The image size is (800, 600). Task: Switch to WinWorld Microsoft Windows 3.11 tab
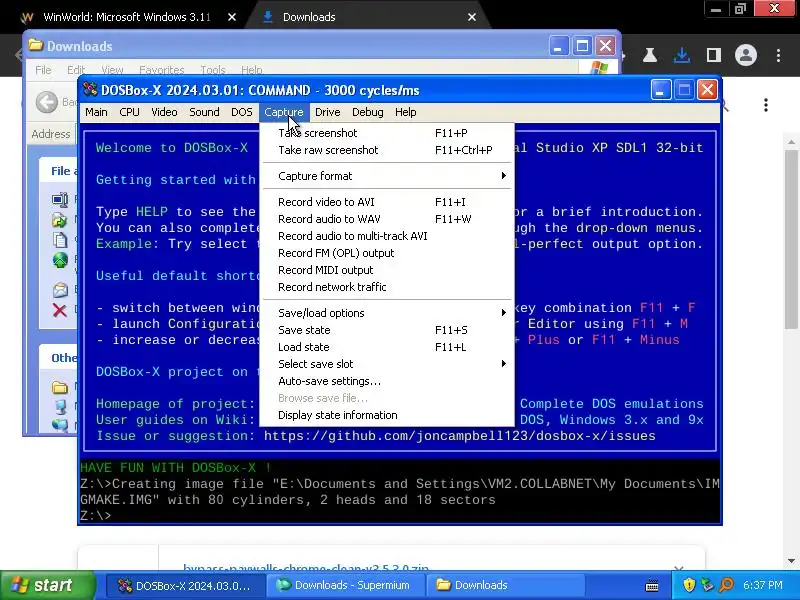click(x=127, y=17)
